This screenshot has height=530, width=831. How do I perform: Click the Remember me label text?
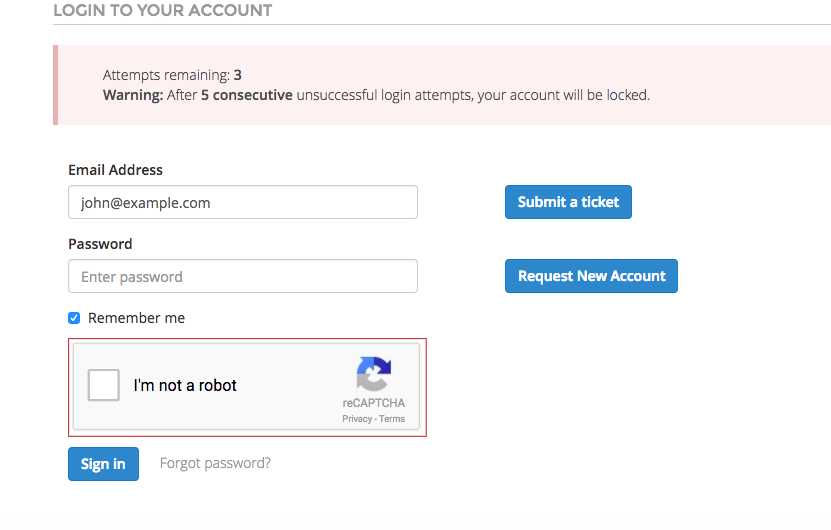(x=136, y=318)
